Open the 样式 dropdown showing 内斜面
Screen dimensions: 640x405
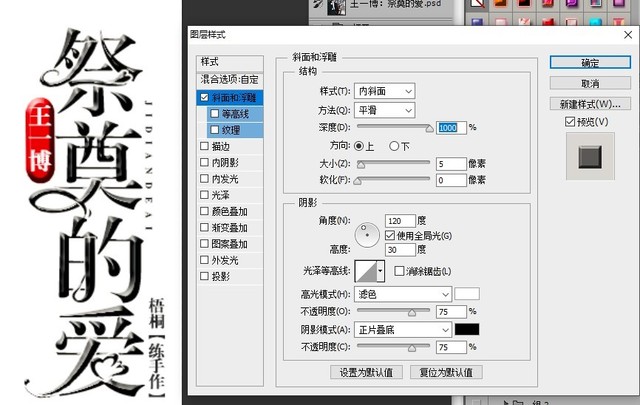pyautogui.click(x=384, y=92)
